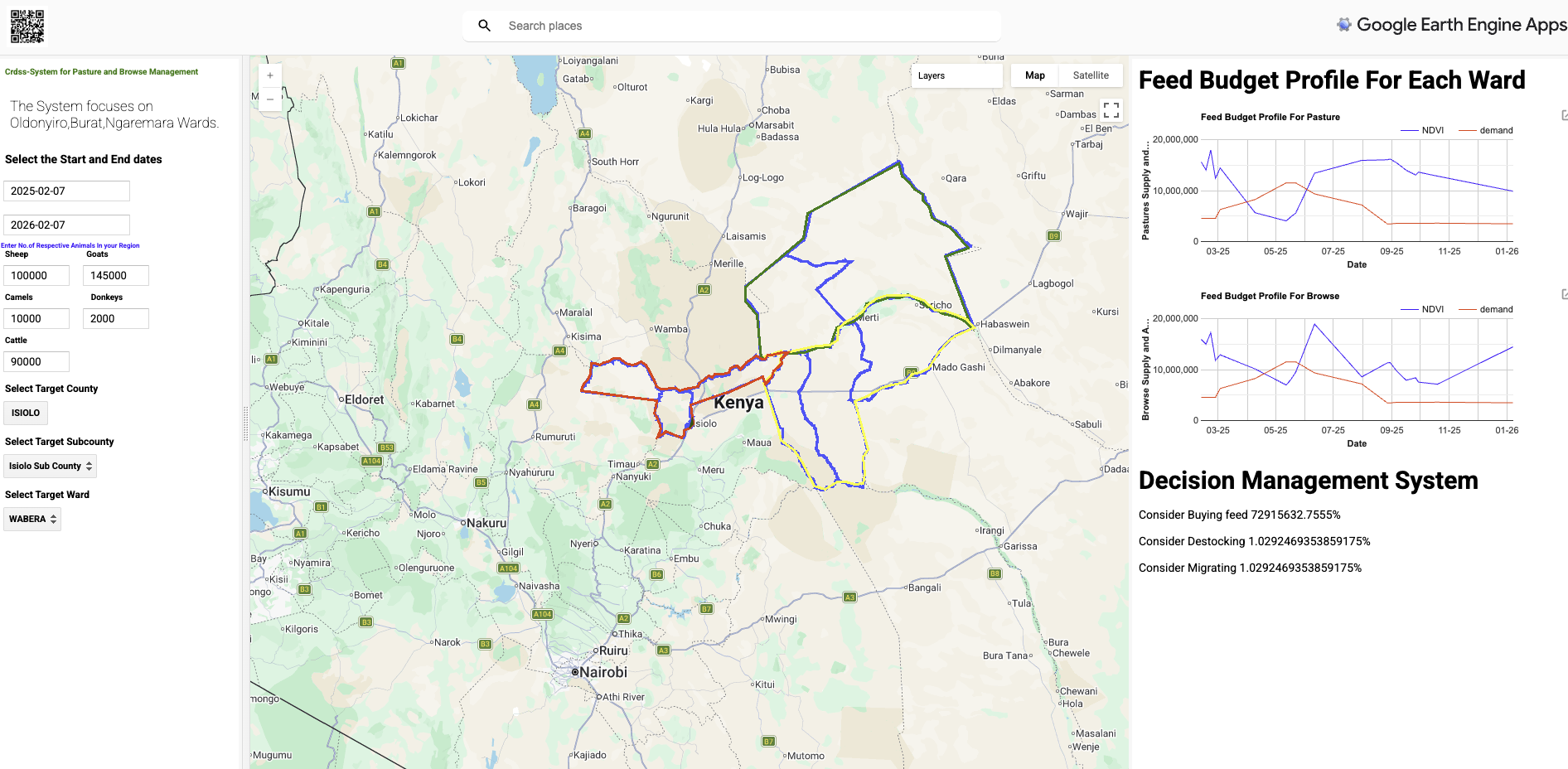Image resolution: width=1568 pixels, height=769 pixels.
Task: Switch to Map view
Action: 1033,75
